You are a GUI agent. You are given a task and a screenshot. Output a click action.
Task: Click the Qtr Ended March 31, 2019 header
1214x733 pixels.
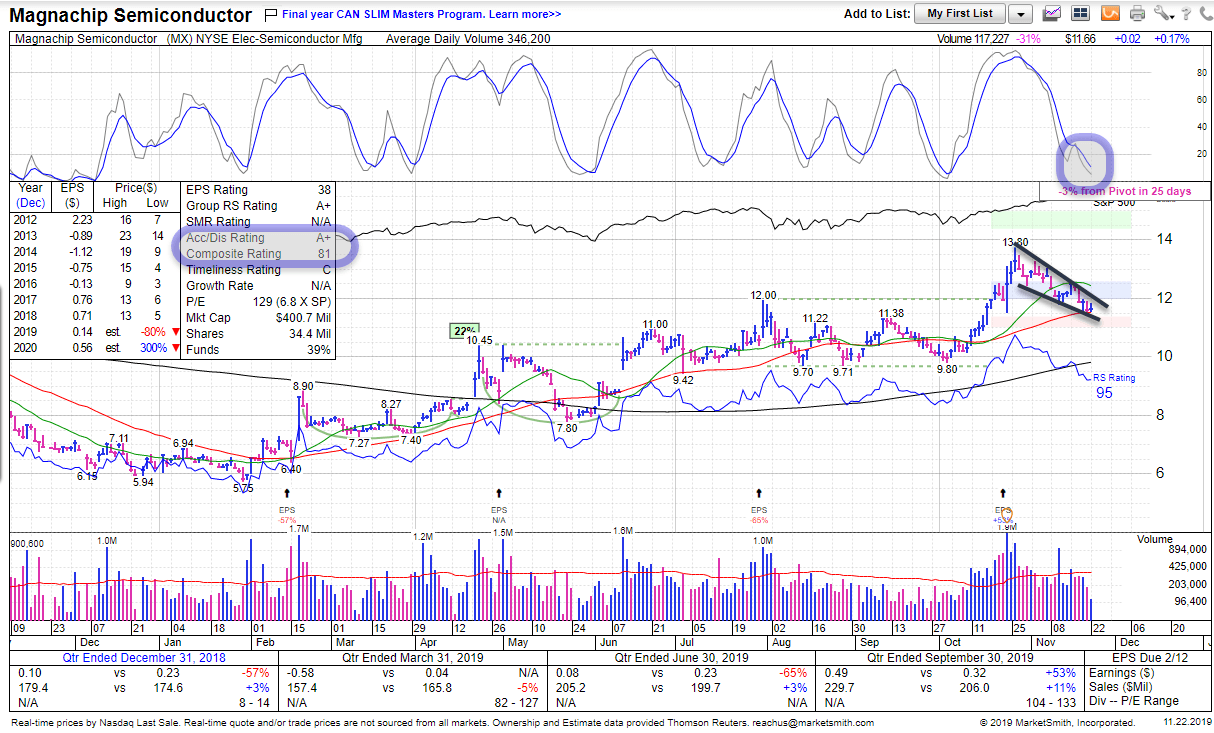(x=413, y=658)
